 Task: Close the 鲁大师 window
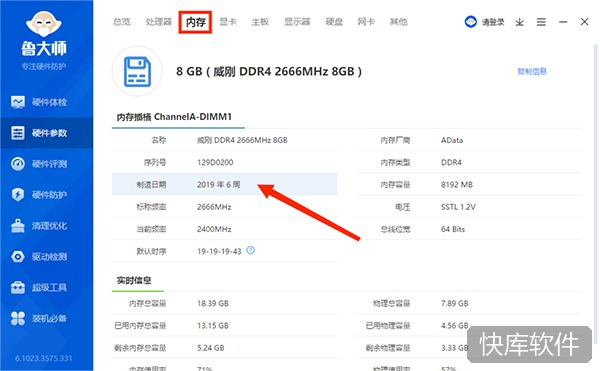[584, 22]
